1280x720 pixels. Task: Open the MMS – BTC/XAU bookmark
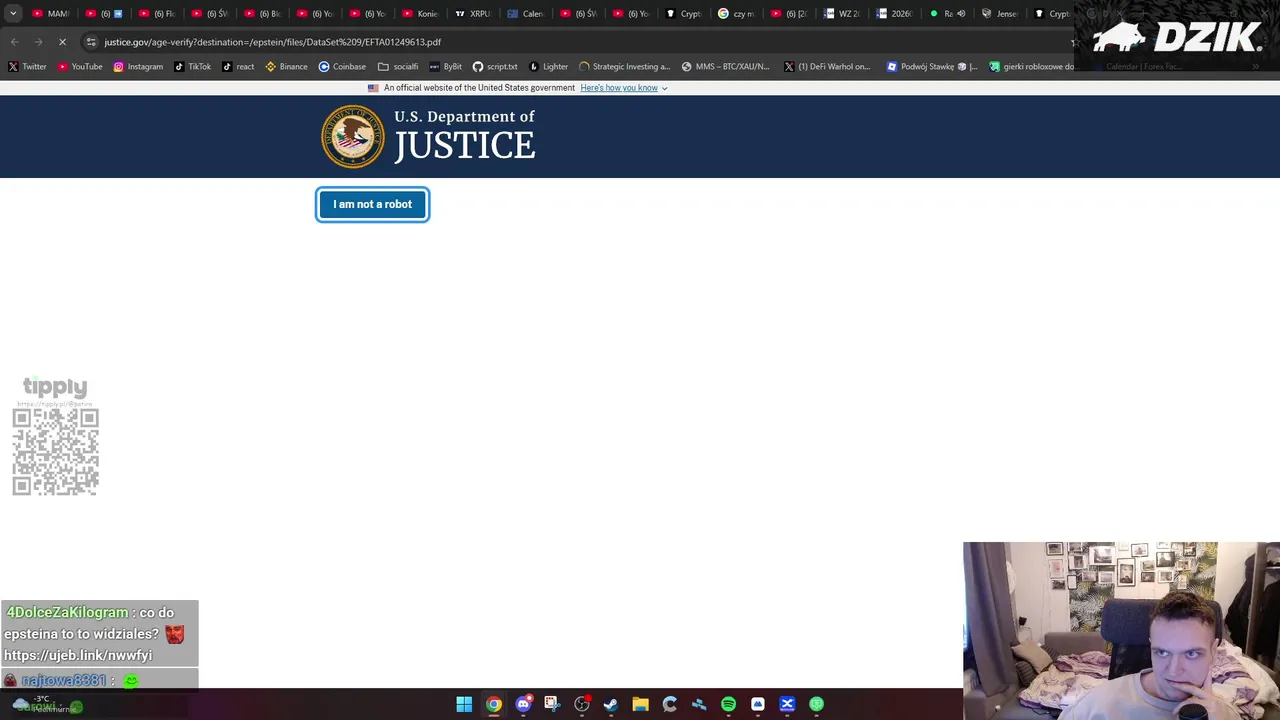point(725,66)
